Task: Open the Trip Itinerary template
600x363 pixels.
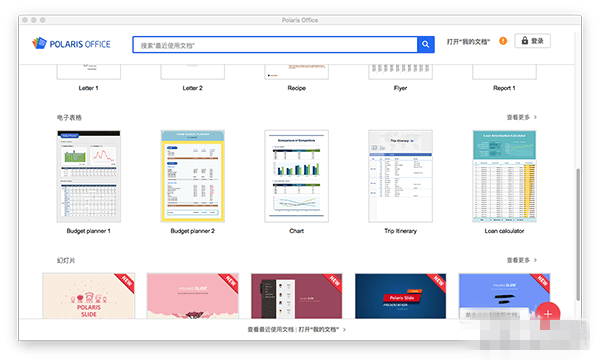Action: [x=400, y=176]
